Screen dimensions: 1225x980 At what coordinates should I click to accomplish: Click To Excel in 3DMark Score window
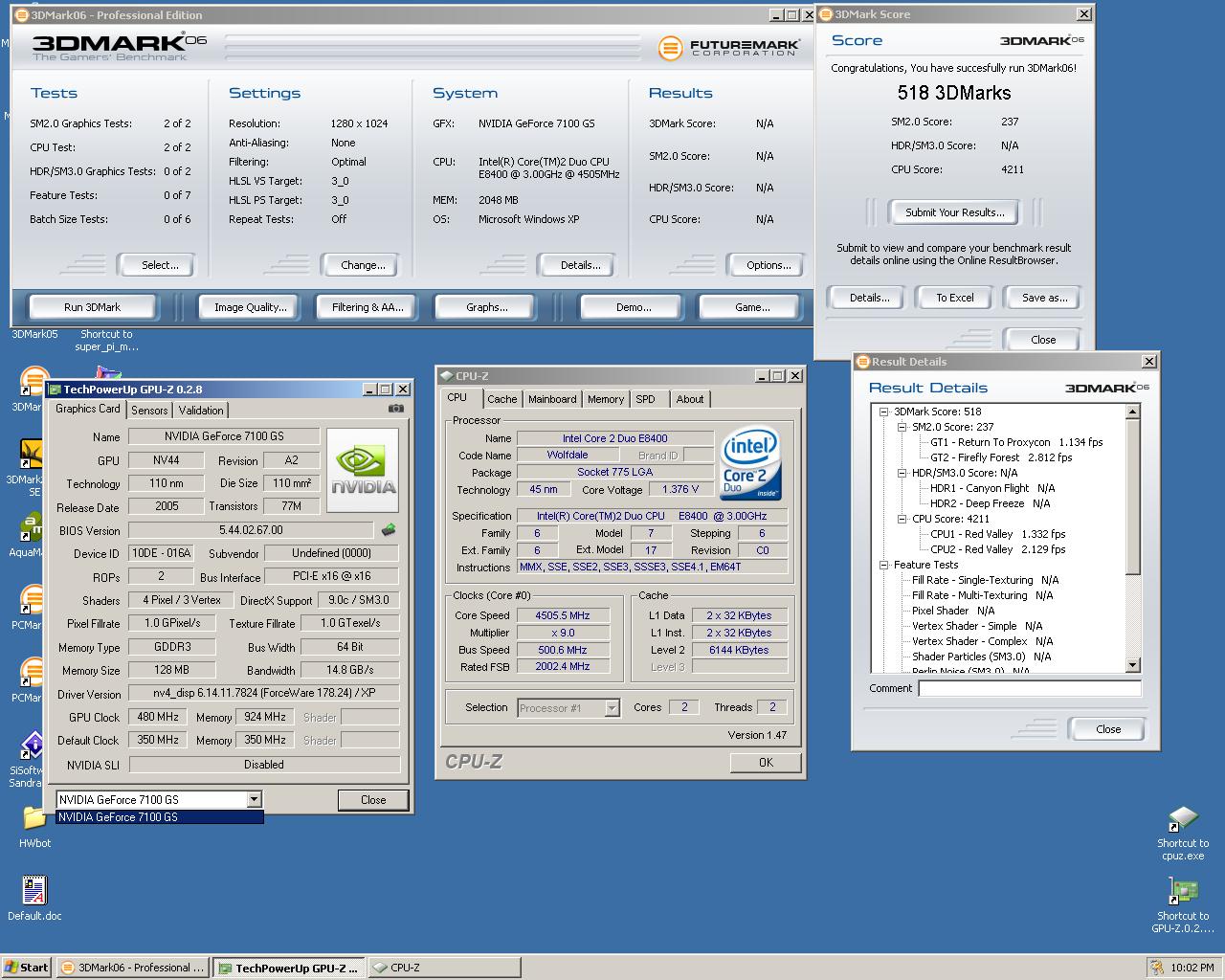coord(955,298)
